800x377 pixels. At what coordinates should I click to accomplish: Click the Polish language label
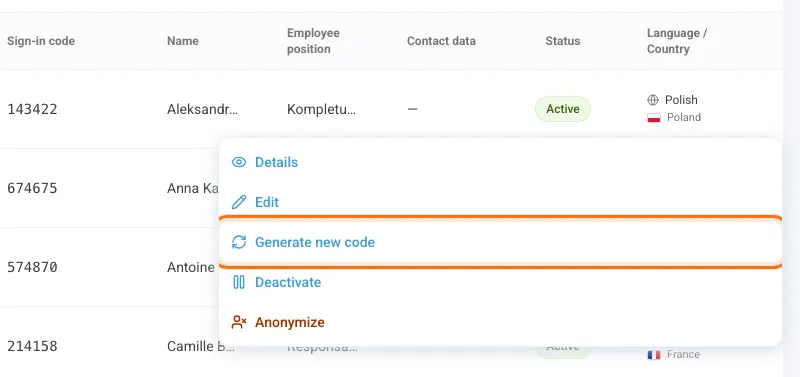click(x=681, y=99)
